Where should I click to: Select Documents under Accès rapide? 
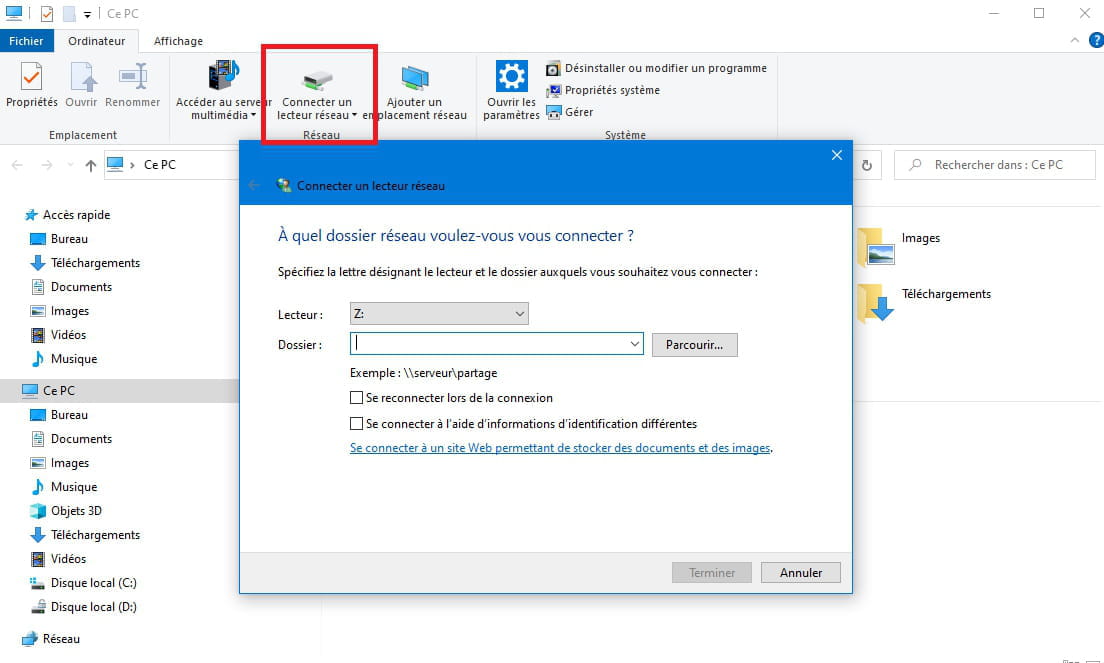pos(71,286)
